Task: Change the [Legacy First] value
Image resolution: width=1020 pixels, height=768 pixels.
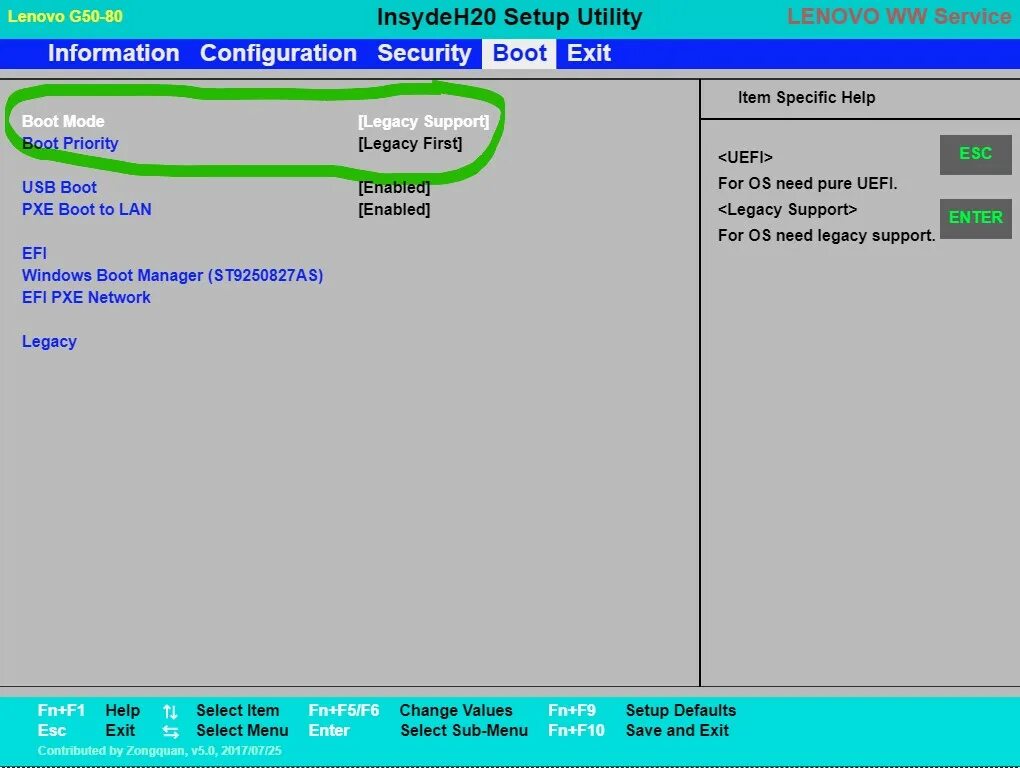Action: [410, 144]
